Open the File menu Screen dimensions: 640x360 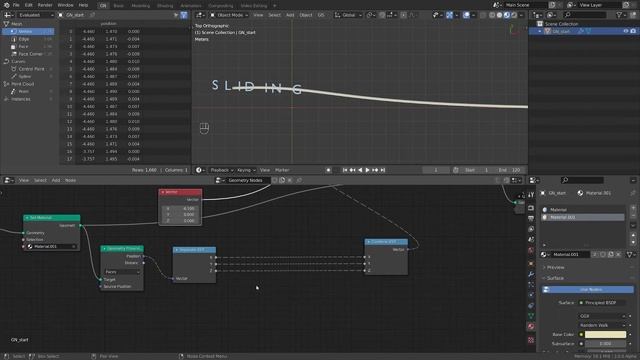16,5
